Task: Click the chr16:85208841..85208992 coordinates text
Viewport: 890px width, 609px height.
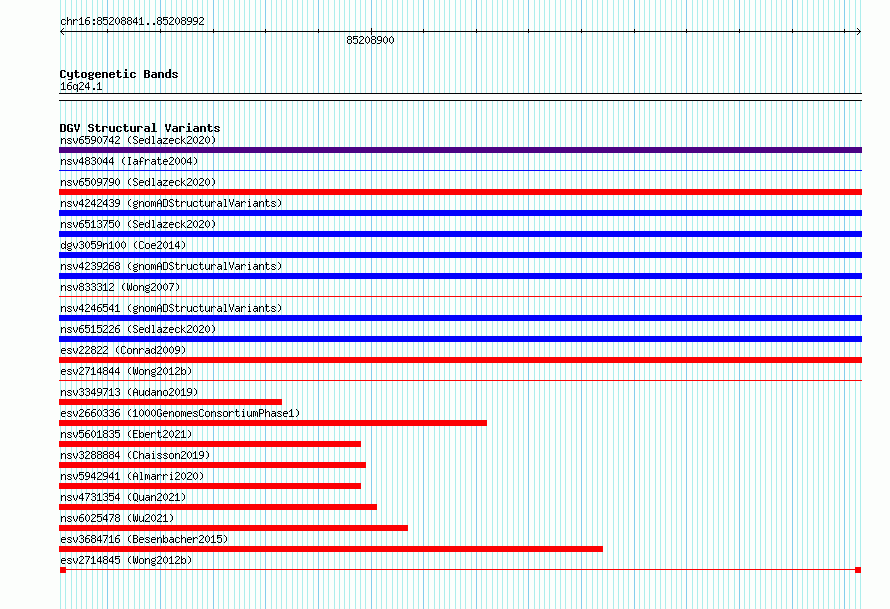Action: coord(132,22)
